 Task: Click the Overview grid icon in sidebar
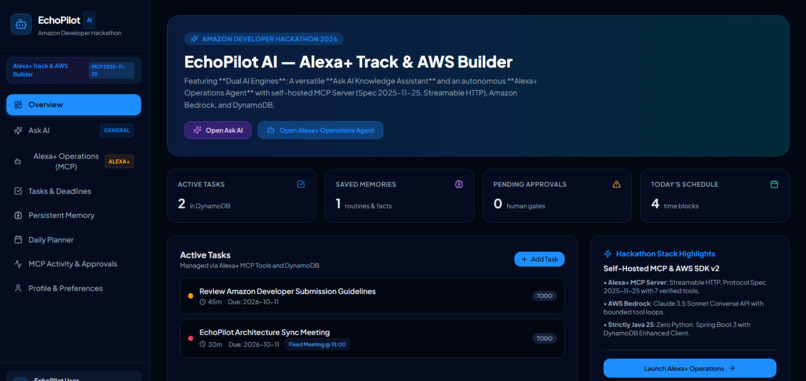[x=18, y=105]
